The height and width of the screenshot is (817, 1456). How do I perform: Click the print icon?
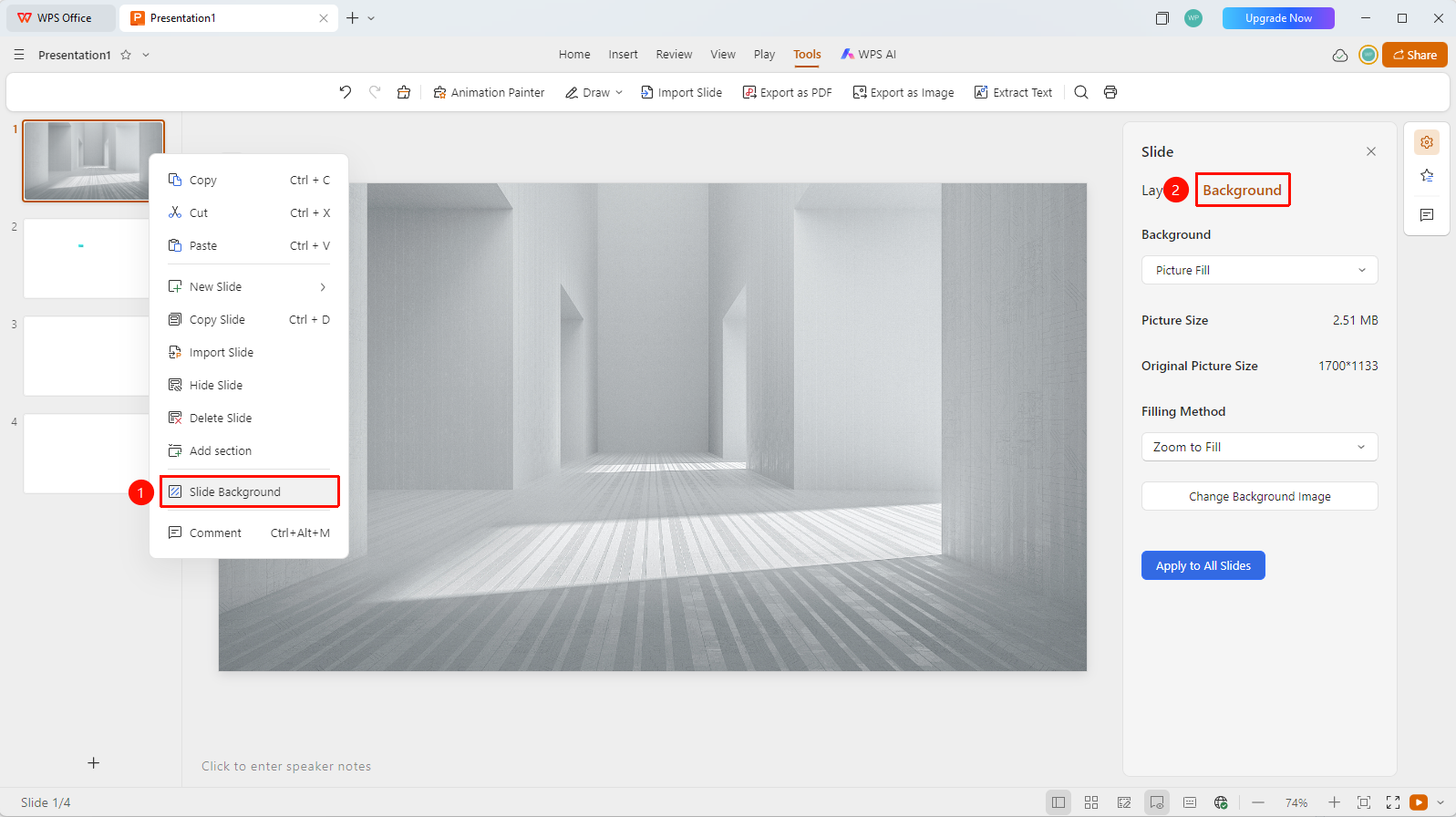tap(1110, 92)
